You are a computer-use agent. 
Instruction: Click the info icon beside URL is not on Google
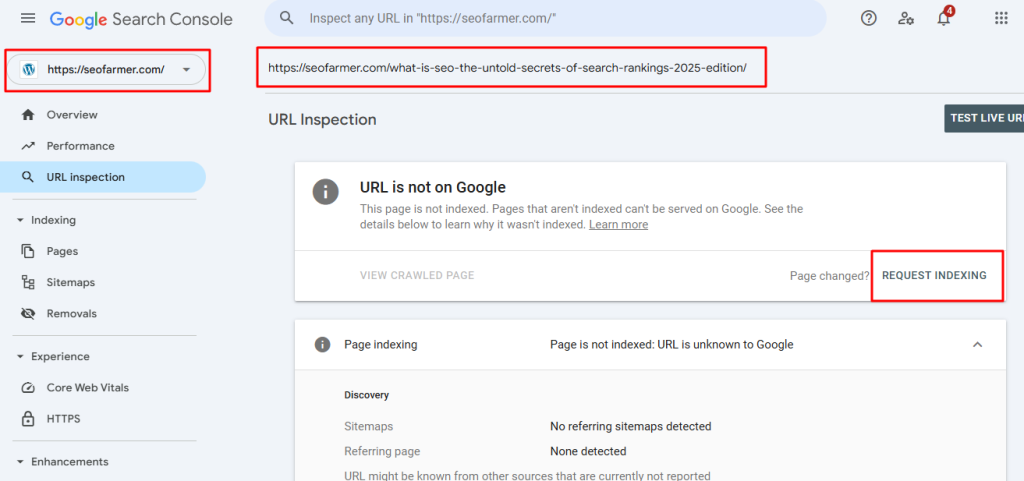click(325, 192)
